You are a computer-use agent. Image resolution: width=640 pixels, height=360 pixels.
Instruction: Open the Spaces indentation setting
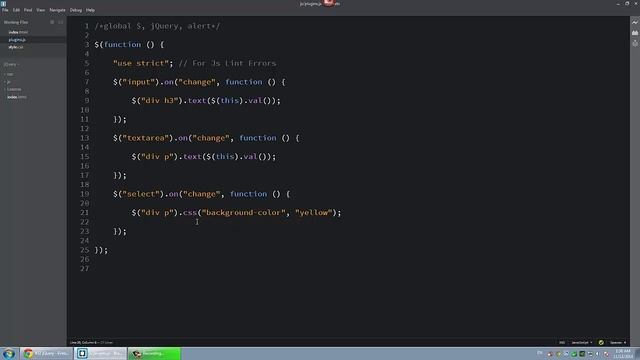pos(618,342)
